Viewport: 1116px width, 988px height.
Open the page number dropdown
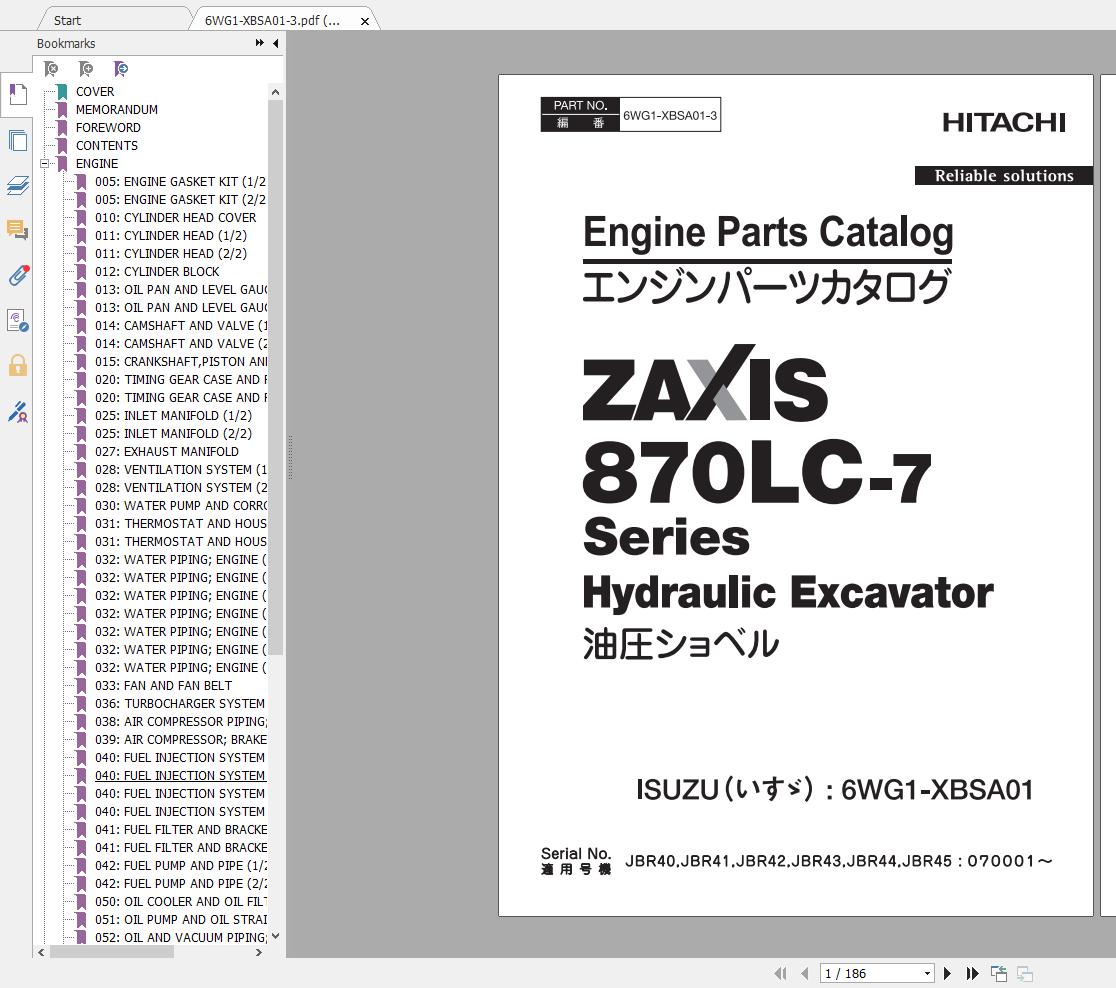click(x=927, y=974)
